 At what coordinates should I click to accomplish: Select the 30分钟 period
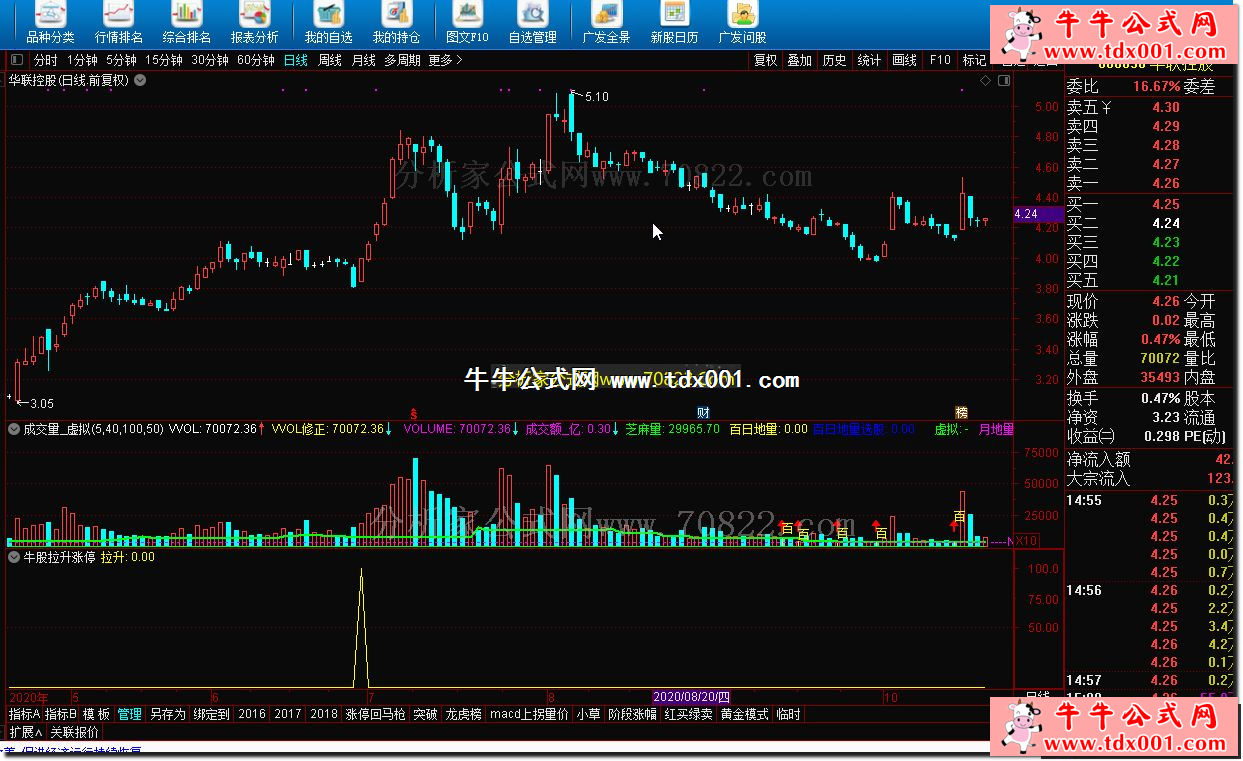click(x=210, y=60)
